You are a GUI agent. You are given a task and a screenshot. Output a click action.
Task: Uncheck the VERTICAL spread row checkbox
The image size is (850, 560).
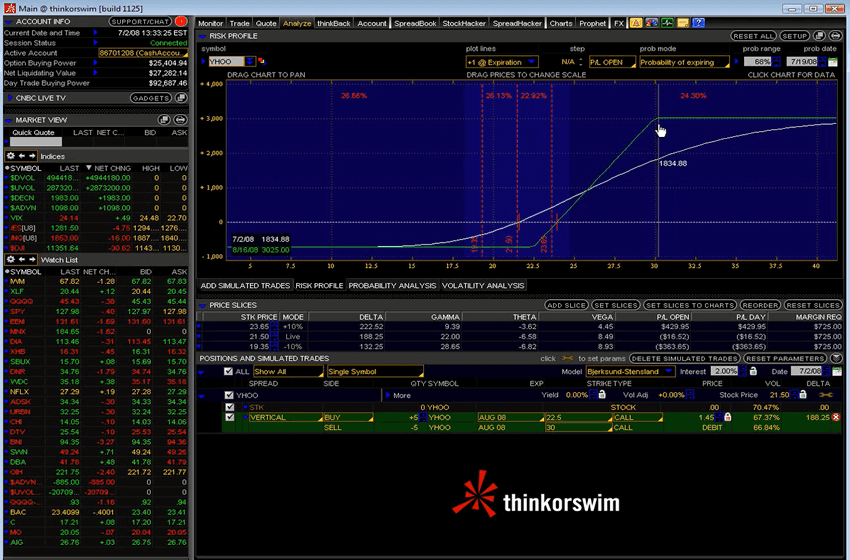point(230,417)
